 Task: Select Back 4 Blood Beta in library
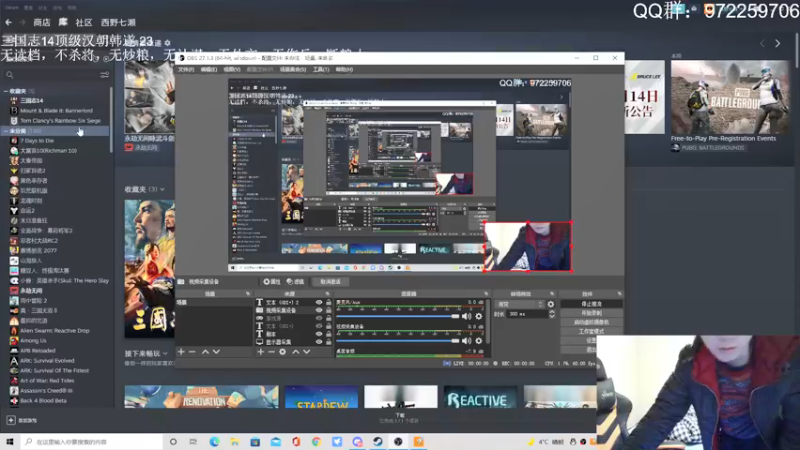pyautogui.click(x=43, y=401)
